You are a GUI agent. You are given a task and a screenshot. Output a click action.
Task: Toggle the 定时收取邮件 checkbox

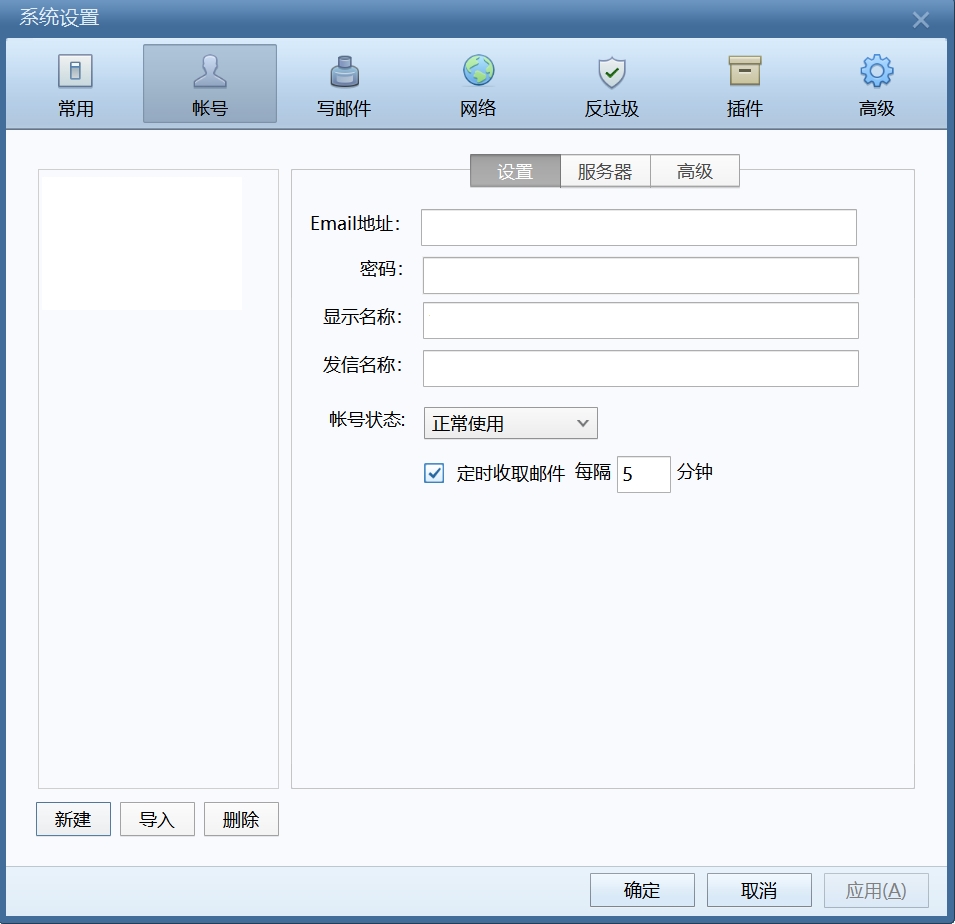434,473
